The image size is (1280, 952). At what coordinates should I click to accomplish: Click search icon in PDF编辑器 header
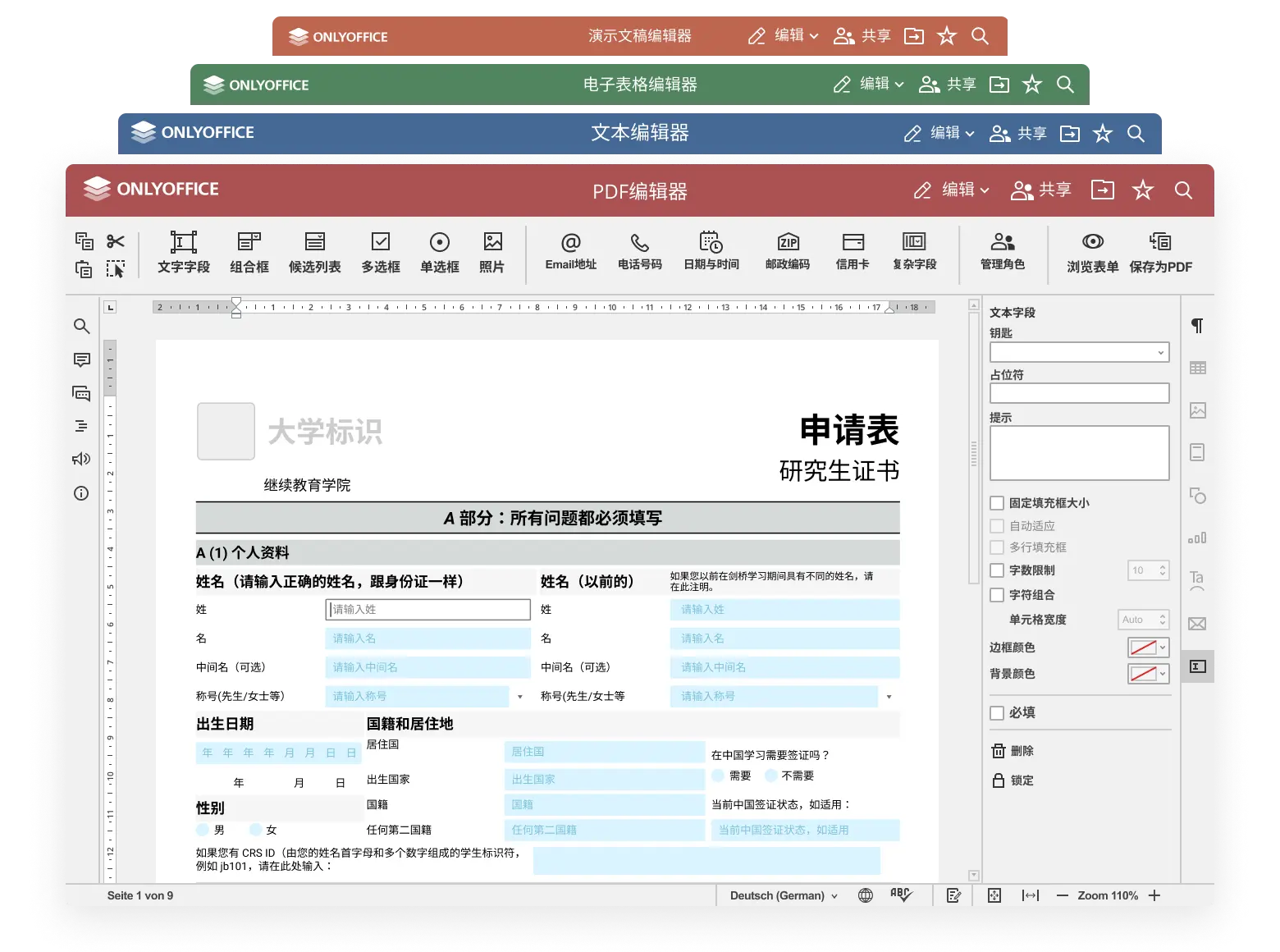click(1183, 190)
